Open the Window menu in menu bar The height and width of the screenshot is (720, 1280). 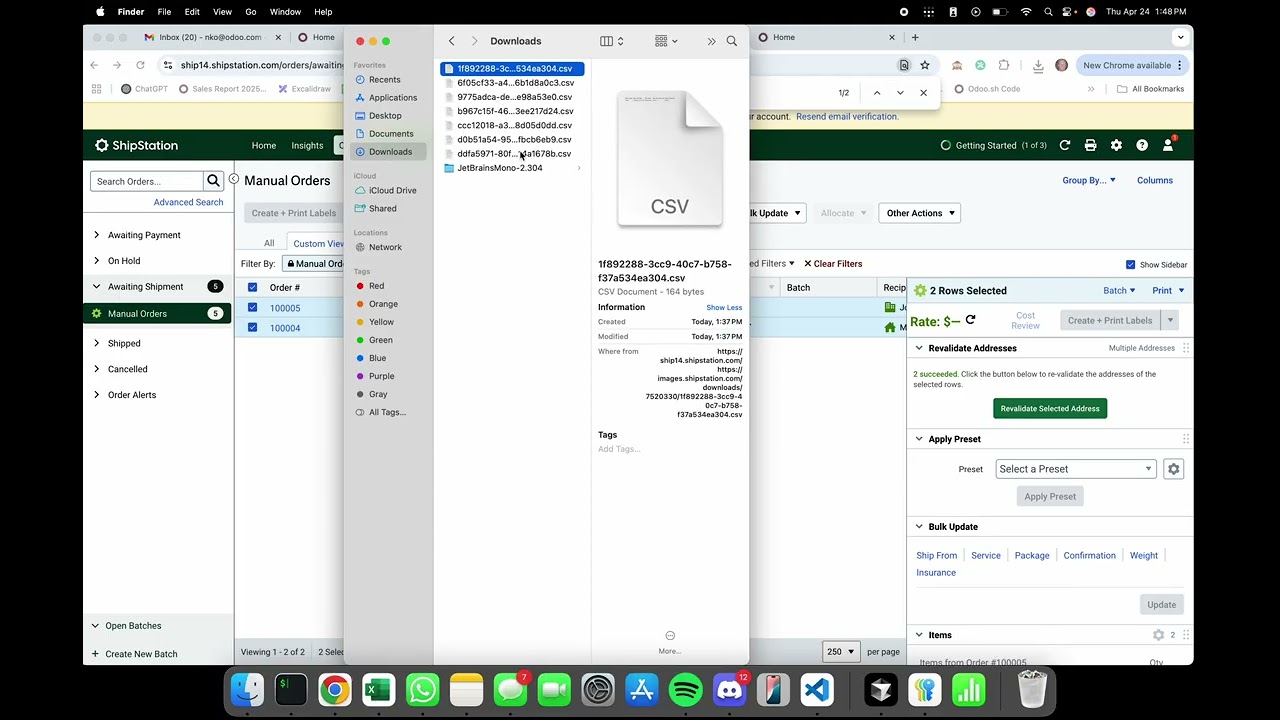pyautogui.click(x=285, y=12)
